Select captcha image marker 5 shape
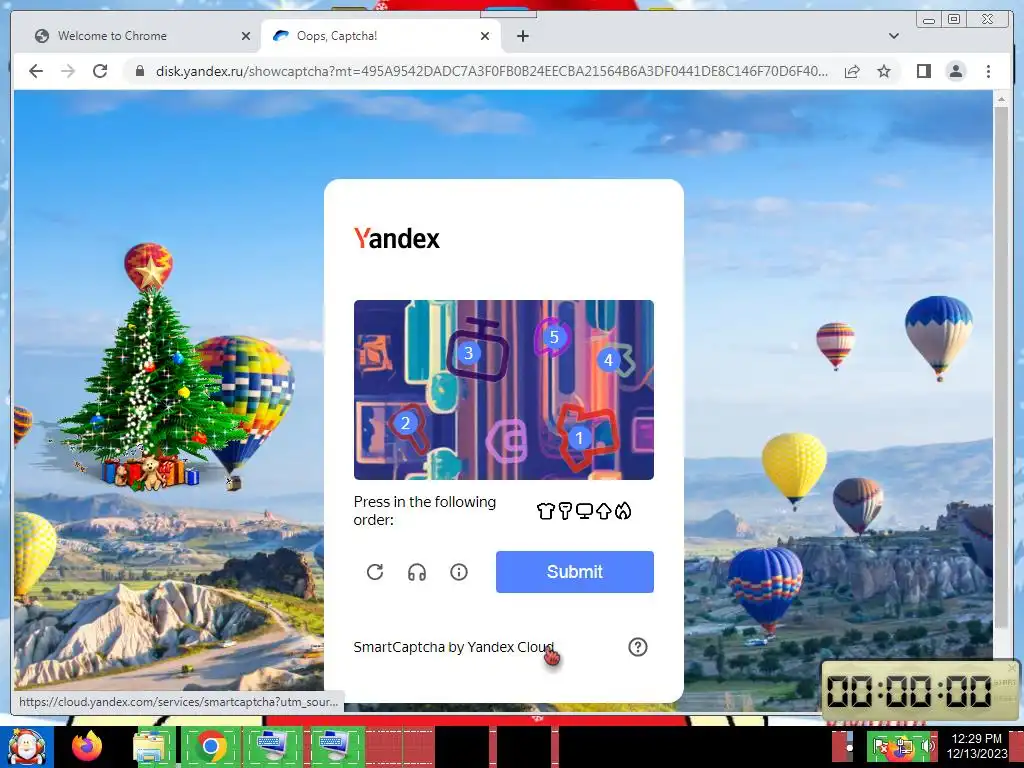This screenshot has width=1024, height=768. click(554, 337)
